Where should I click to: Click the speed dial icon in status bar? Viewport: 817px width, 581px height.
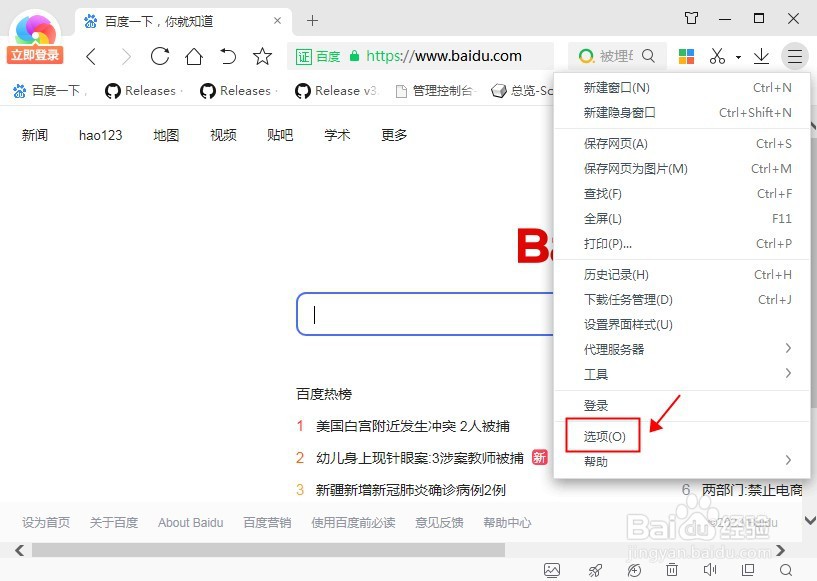(634, 570)
